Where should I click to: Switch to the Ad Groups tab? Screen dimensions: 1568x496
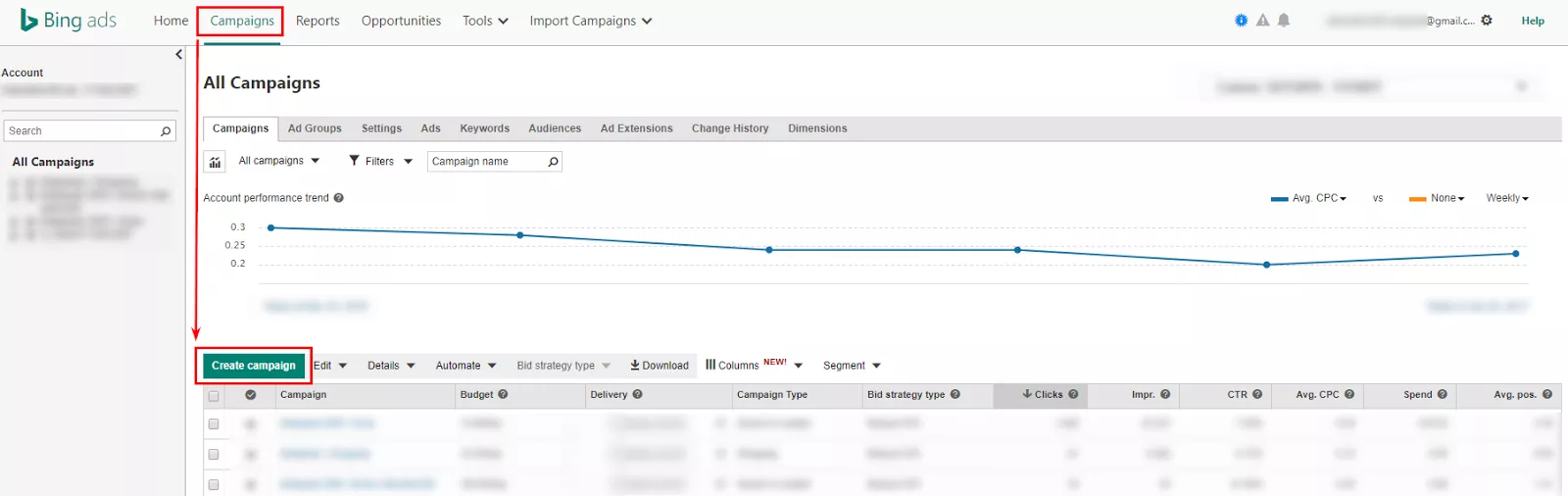pos(315,128)
